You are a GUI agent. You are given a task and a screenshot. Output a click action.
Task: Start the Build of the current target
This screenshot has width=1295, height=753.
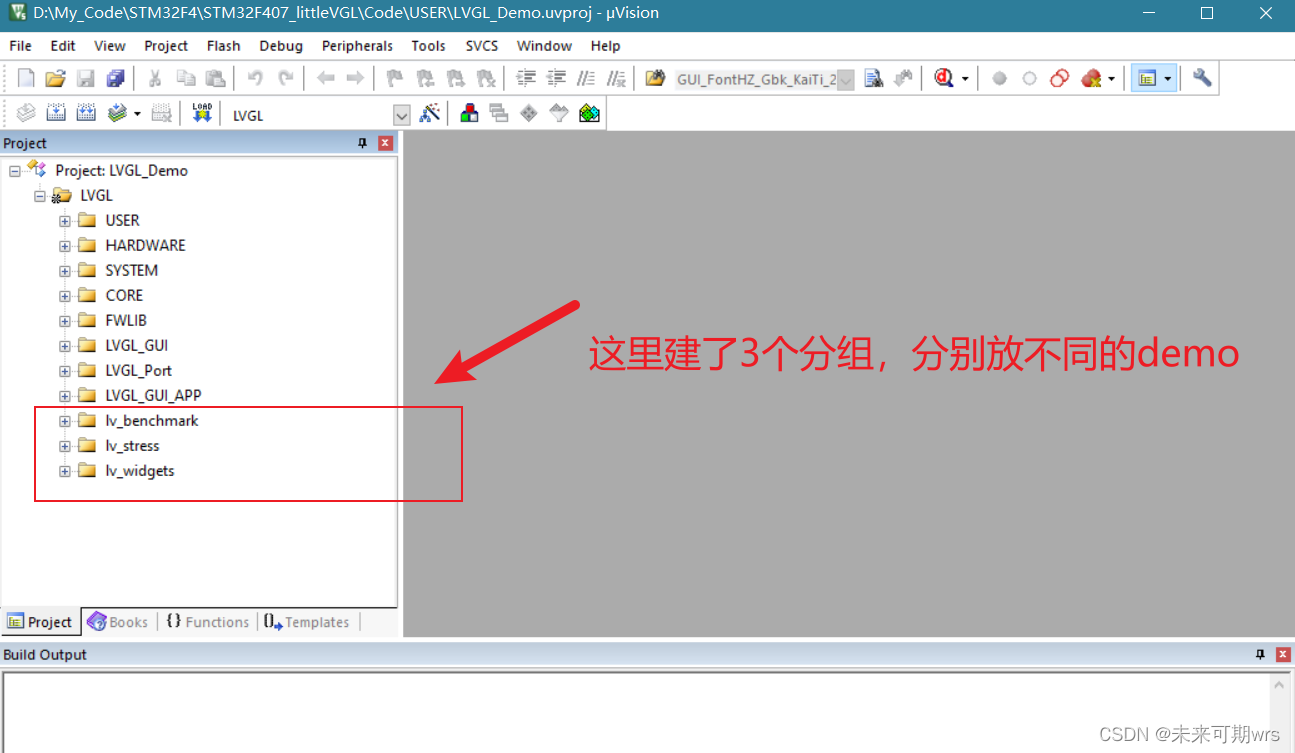coord(57,112)
